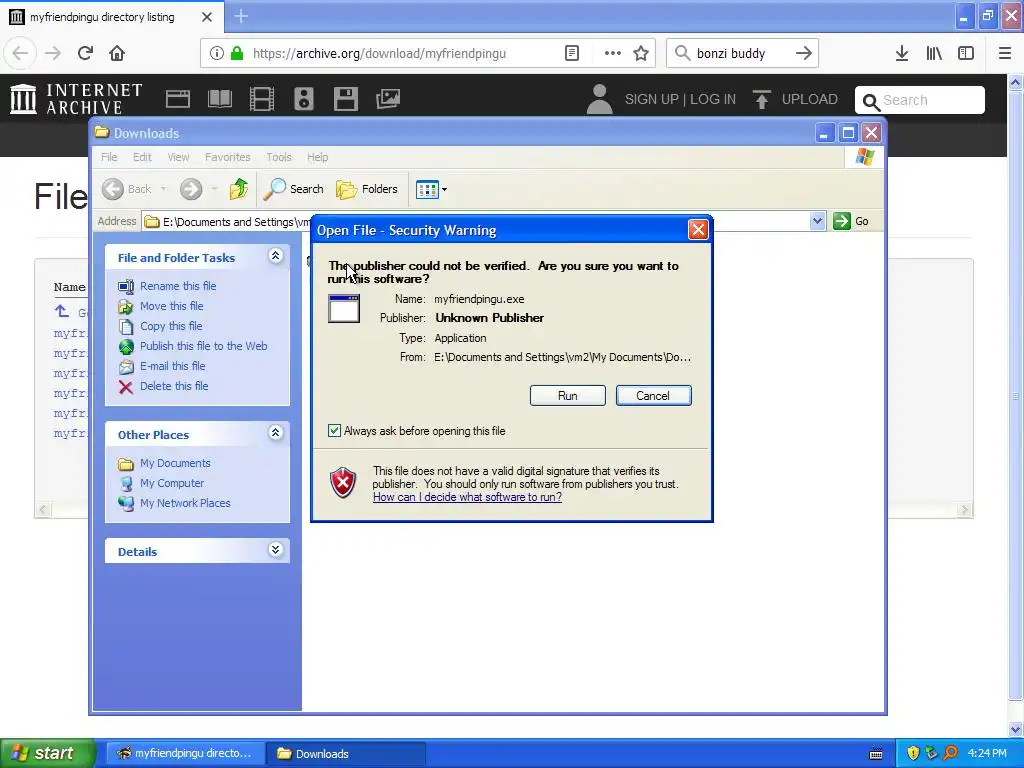This screenshot has height=768, width=1024.
Task: Close the myfriendpingu directory listing tab
Action: pos(207,17)
